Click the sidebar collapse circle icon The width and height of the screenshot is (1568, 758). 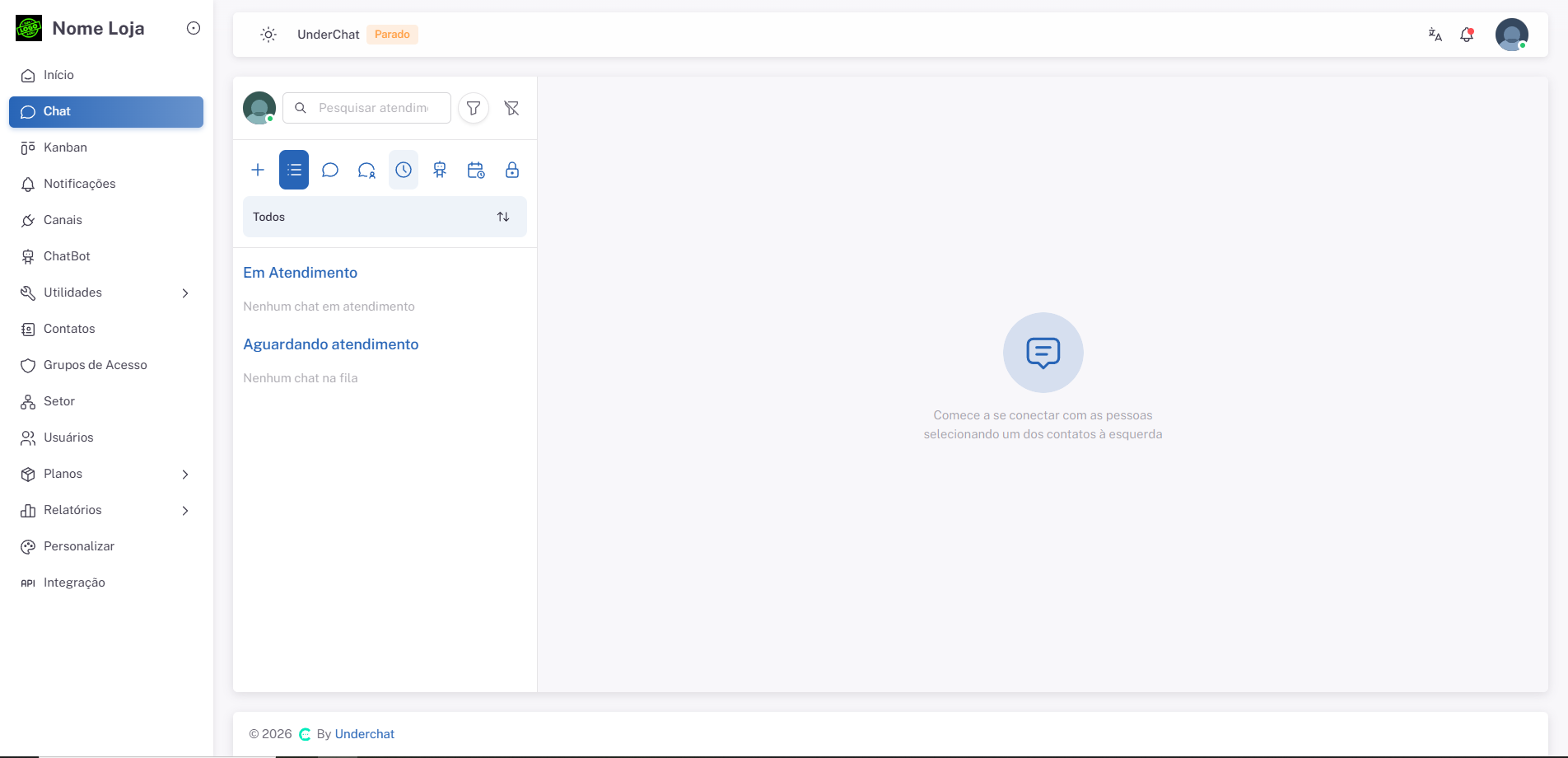tap(194, 28)
